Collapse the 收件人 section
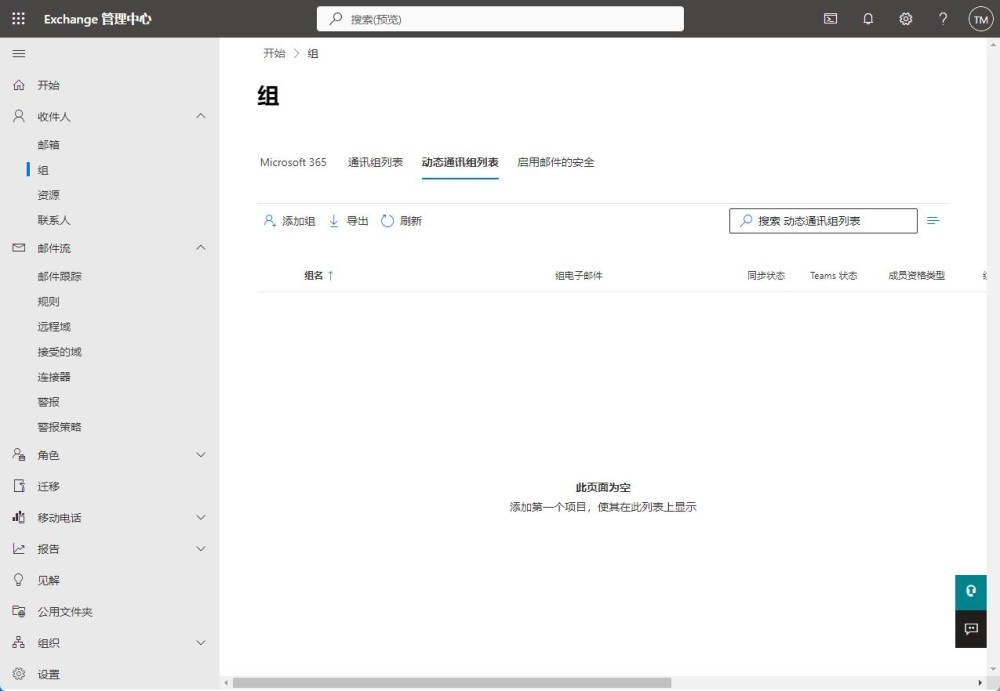The width and height of the screenshot is (1000, 691). coord(200,116)
